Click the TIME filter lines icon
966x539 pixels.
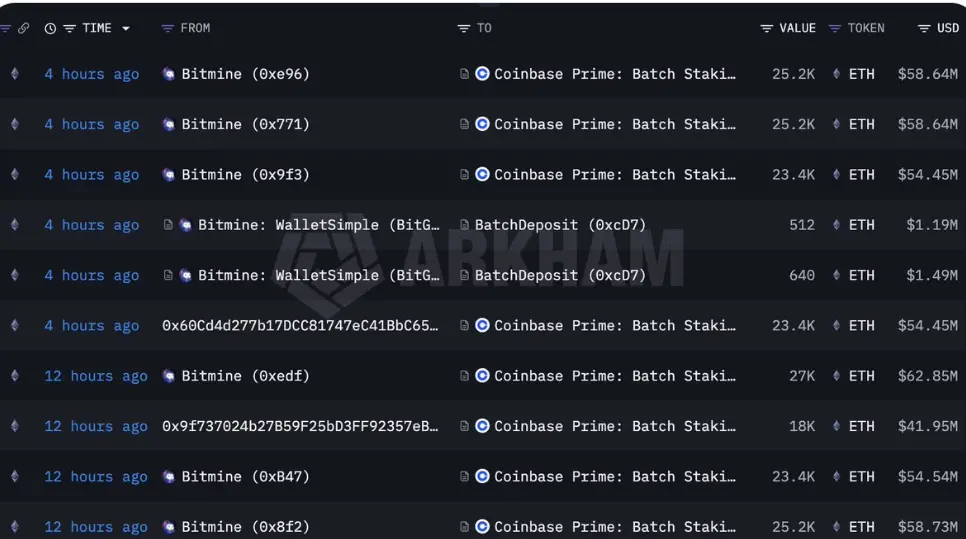click(x=70, y=28)
